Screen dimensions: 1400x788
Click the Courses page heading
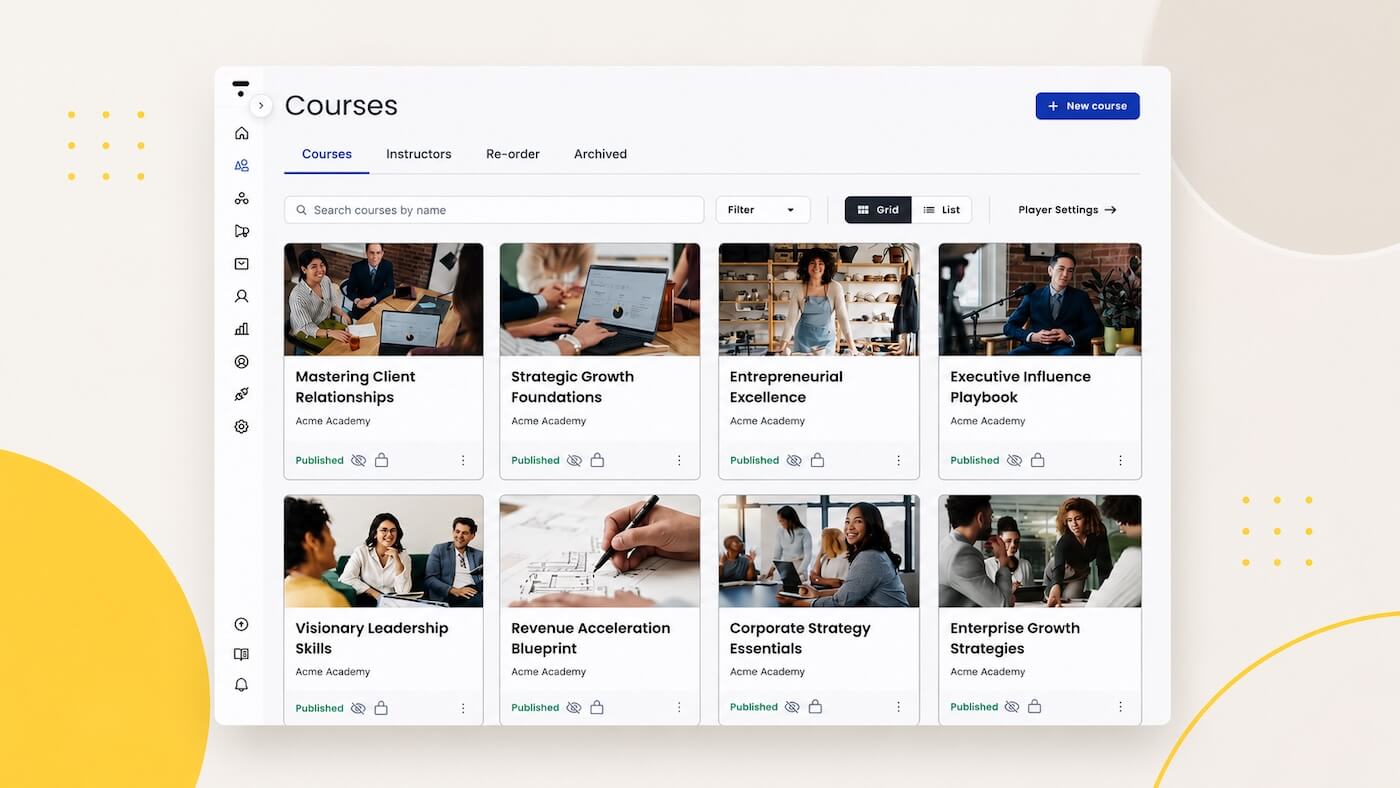pyautogui.click(x=341, y=105)
